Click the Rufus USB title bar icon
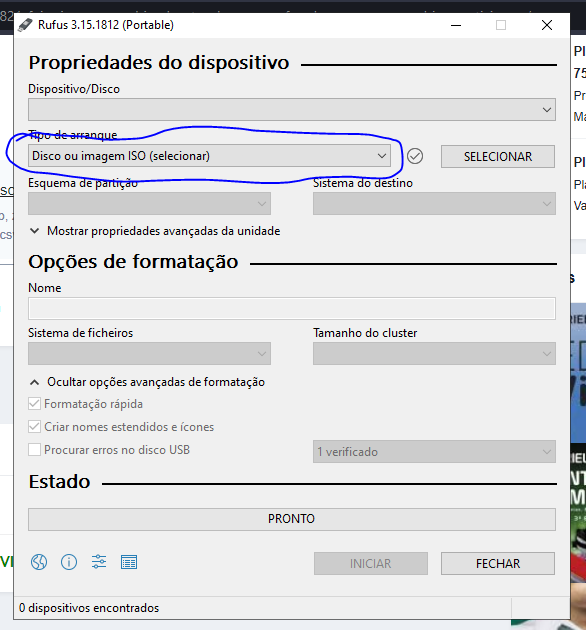This screenshot has width=586, height=630. coord(25,25)
